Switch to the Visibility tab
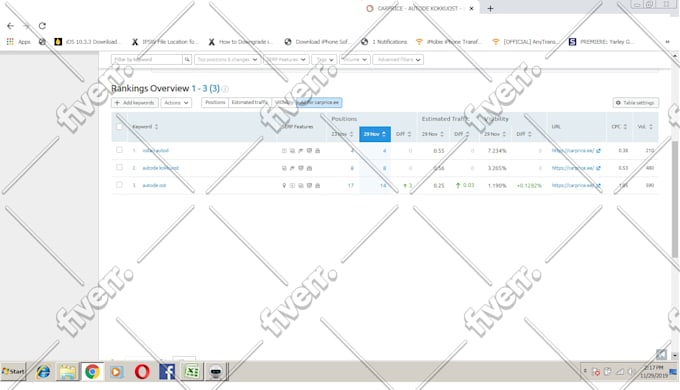This screenshot has height=390, width=680. (284, 102)
